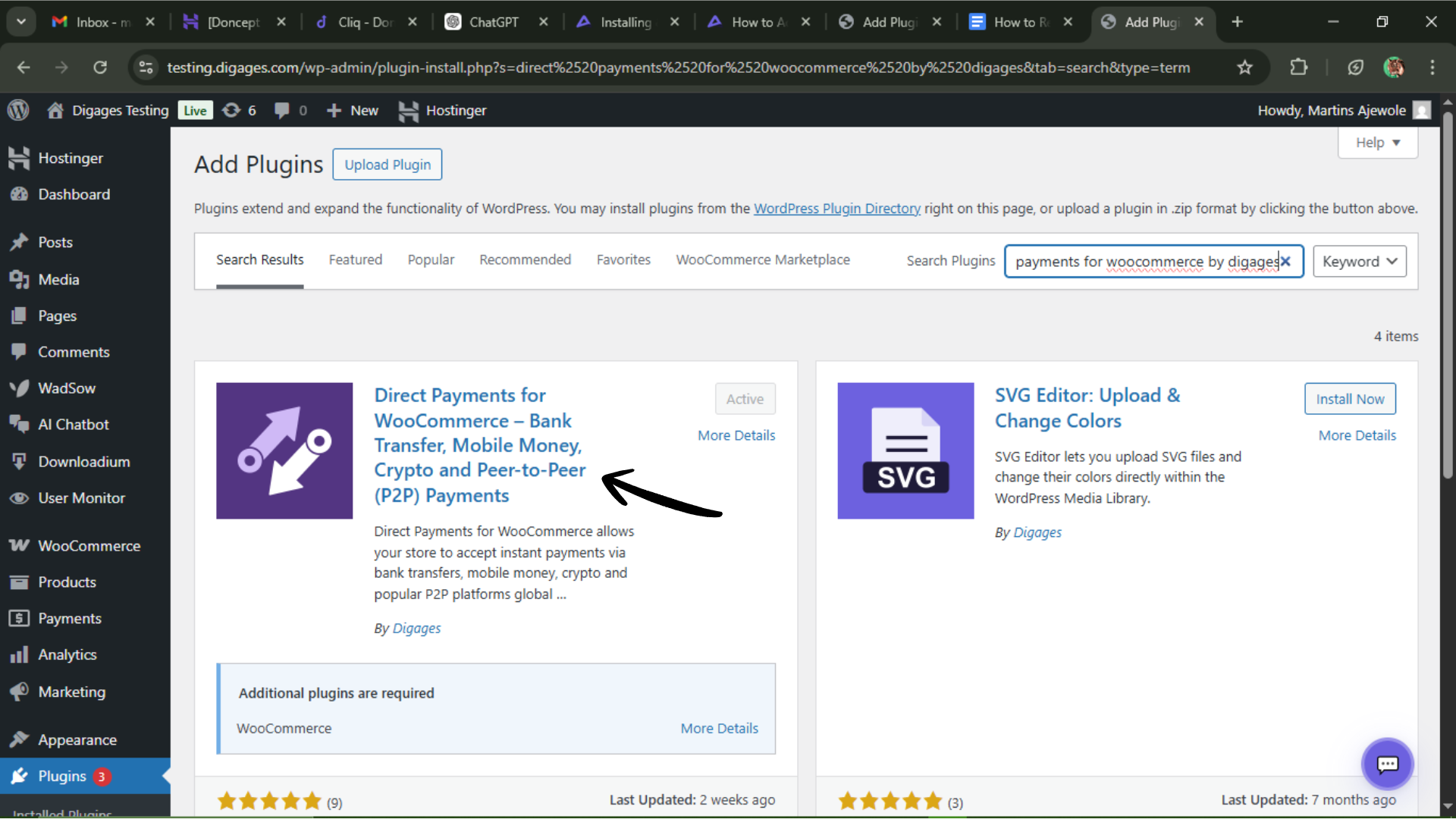The image size is (1456, 819).
Task: Reload the page using the refresh icon
Action: (x=100, y=67)
